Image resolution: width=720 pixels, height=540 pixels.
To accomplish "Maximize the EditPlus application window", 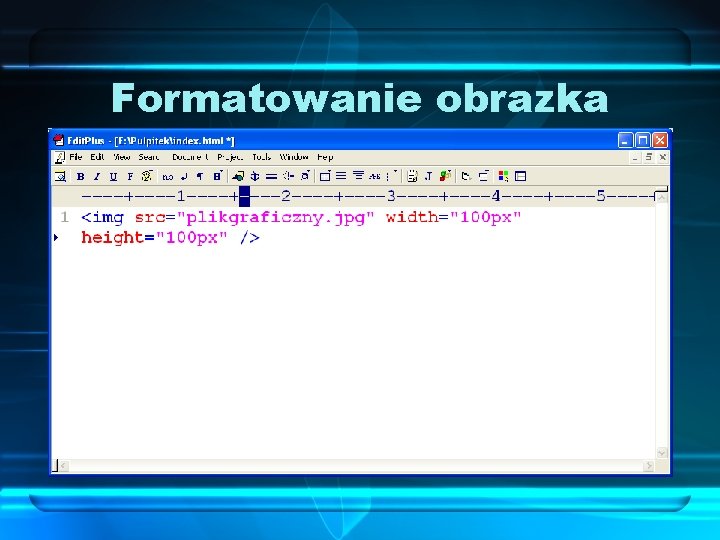I will pos(643,140).
